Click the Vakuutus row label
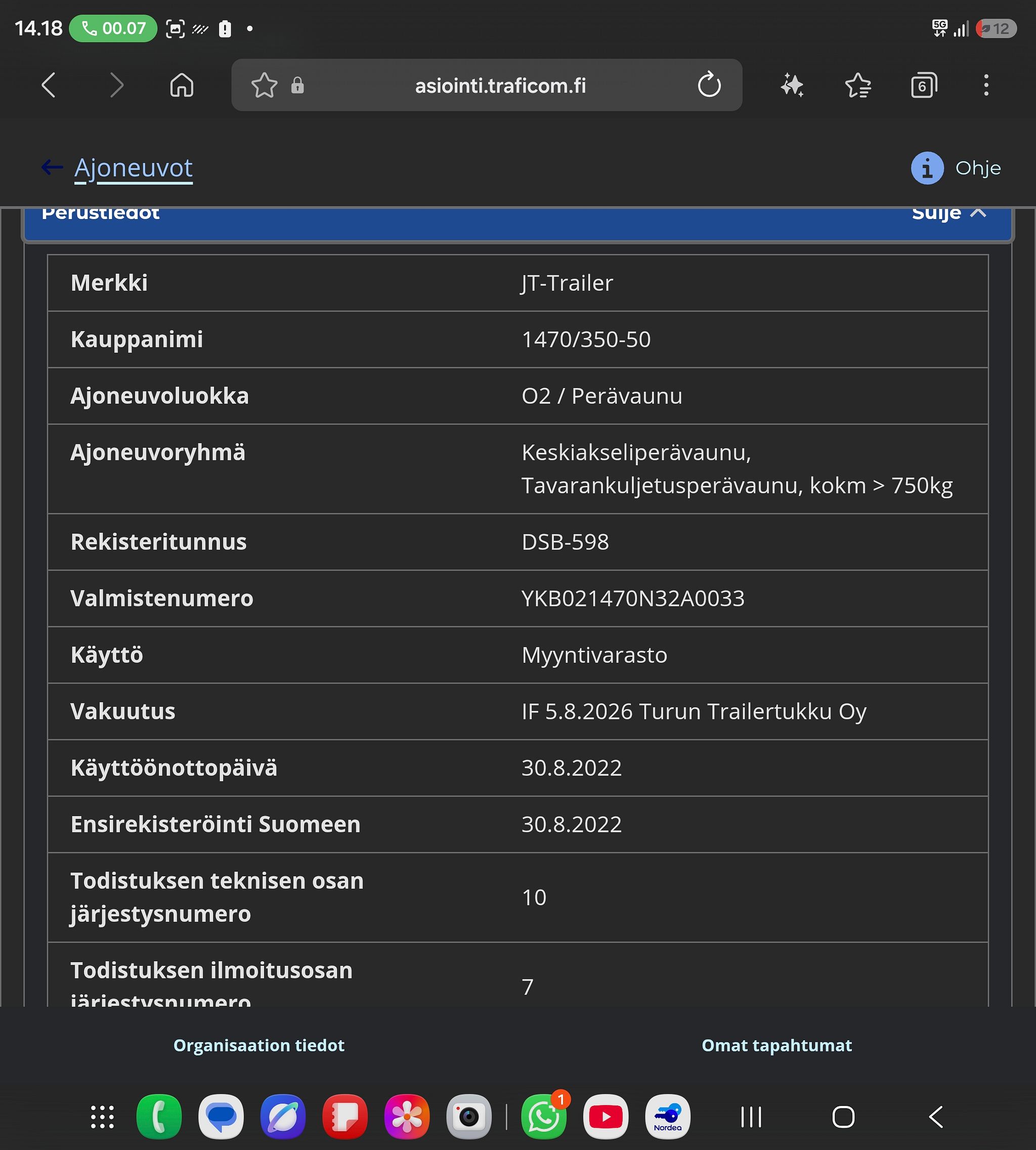This screenshot has height=1150, width=1036. pos(123,712)
